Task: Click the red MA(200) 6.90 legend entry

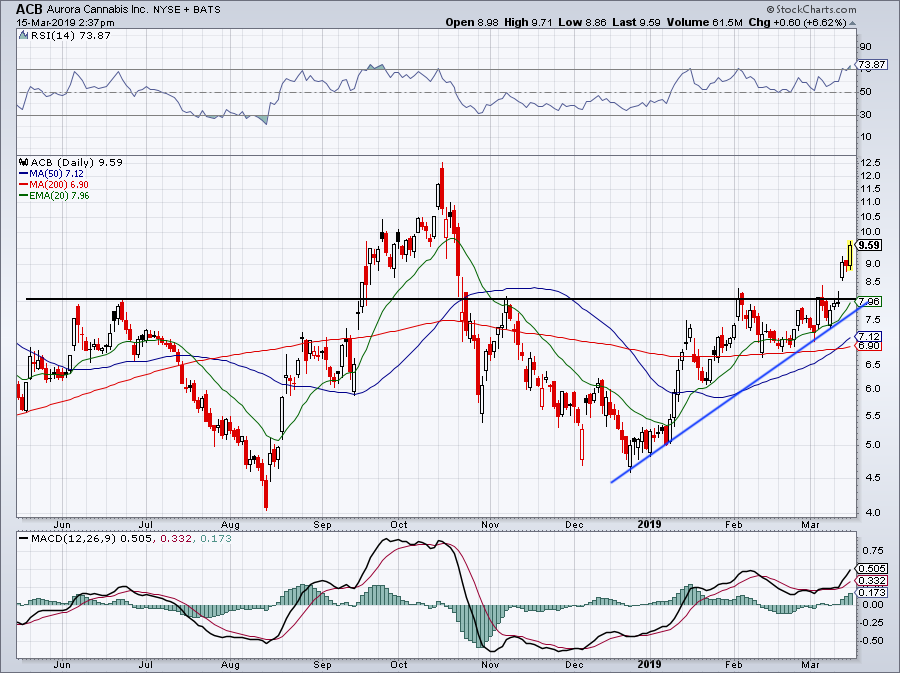Action: tap(53, 185)
